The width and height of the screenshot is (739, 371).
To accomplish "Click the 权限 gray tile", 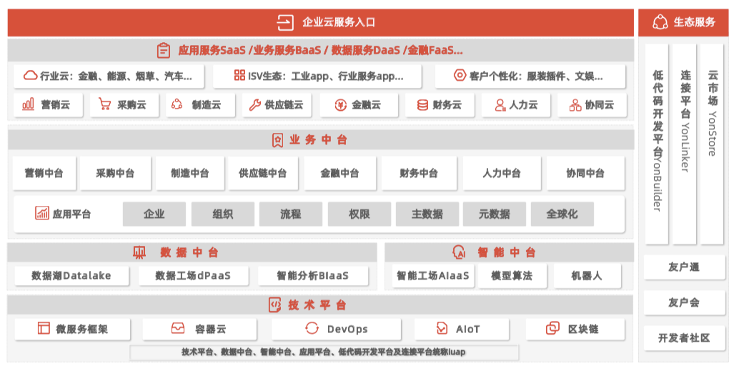I will (x=359, y=214).
